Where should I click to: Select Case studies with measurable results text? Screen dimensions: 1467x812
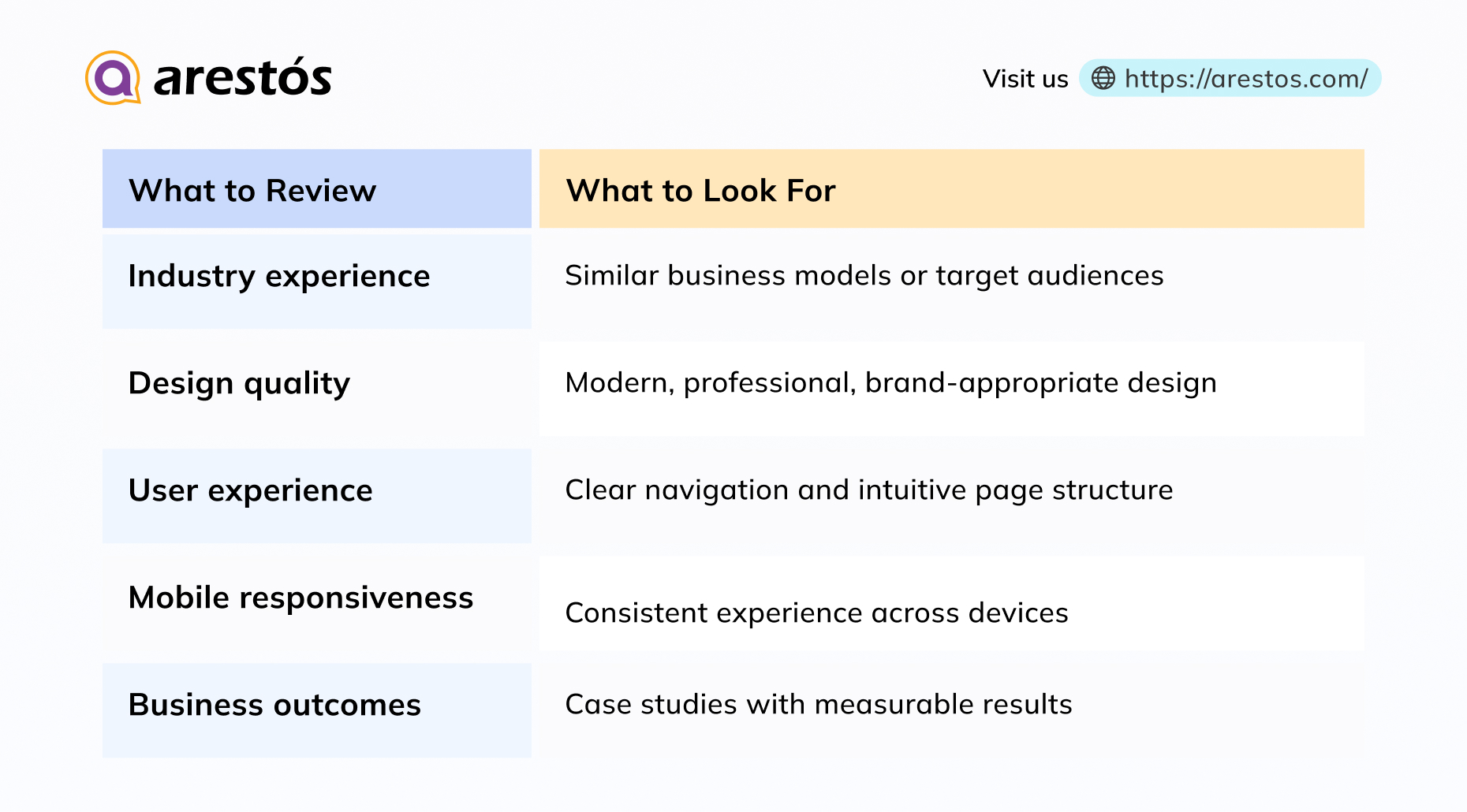pos(819,704)
